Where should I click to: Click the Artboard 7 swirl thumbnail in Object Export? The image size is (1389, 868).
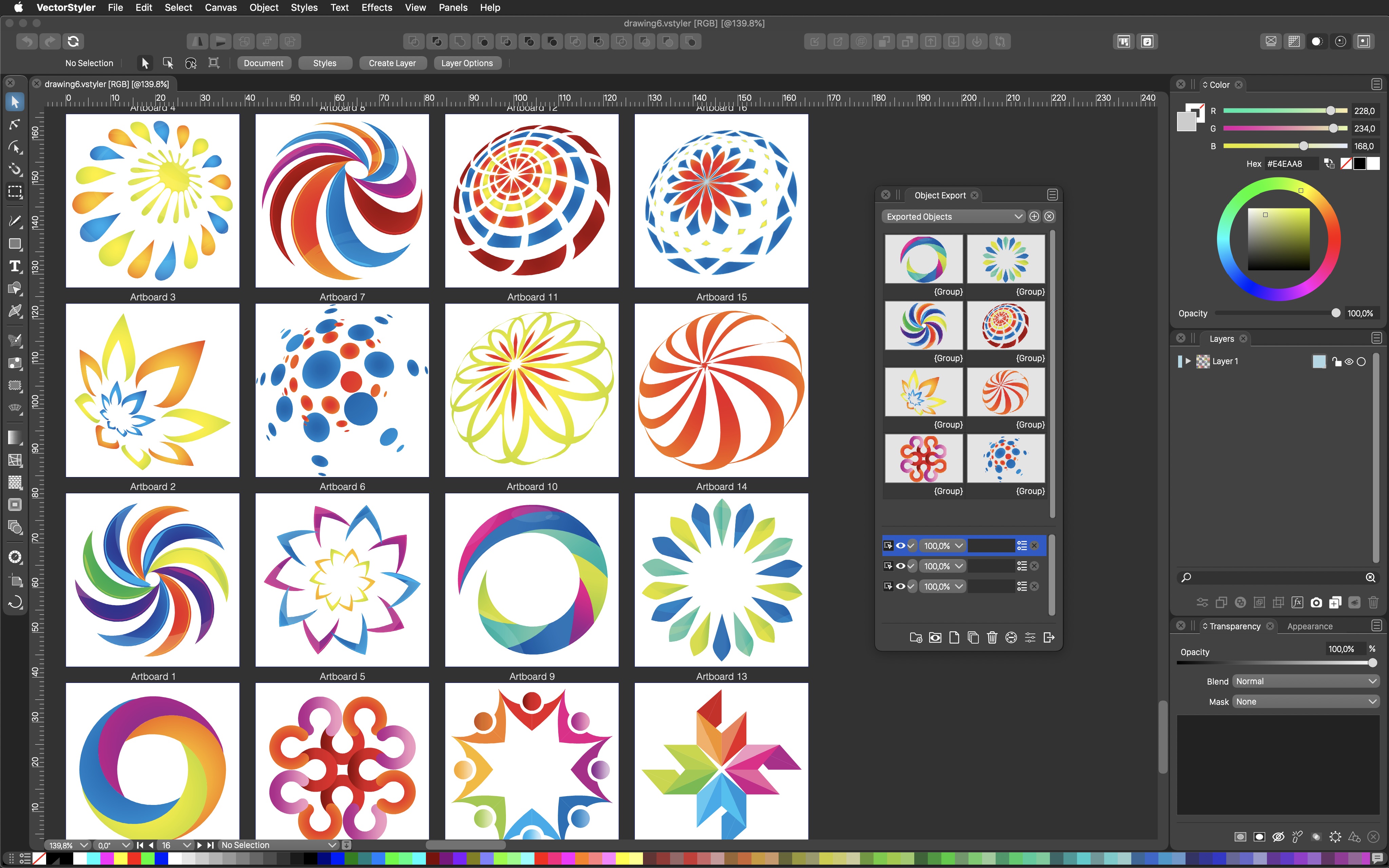click(x=923, y=325)
